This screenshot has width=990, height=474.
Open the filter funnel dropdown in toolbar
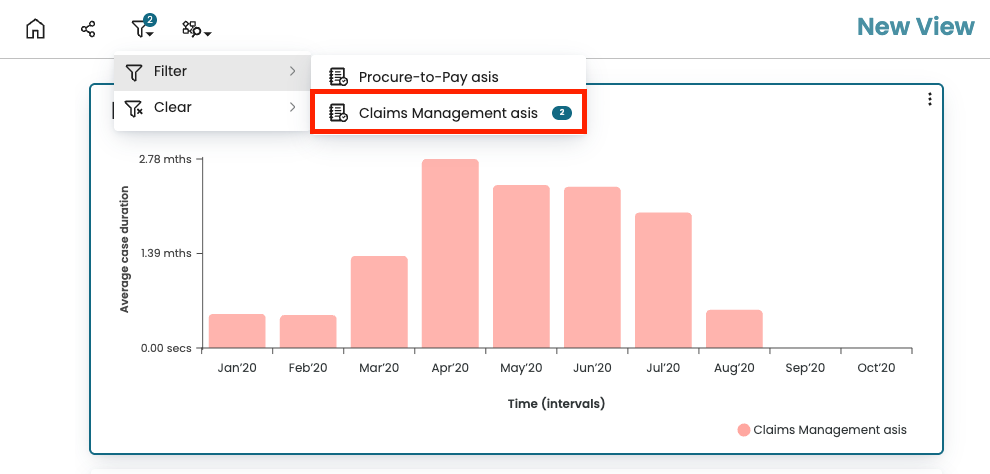[x=142, y=29]
